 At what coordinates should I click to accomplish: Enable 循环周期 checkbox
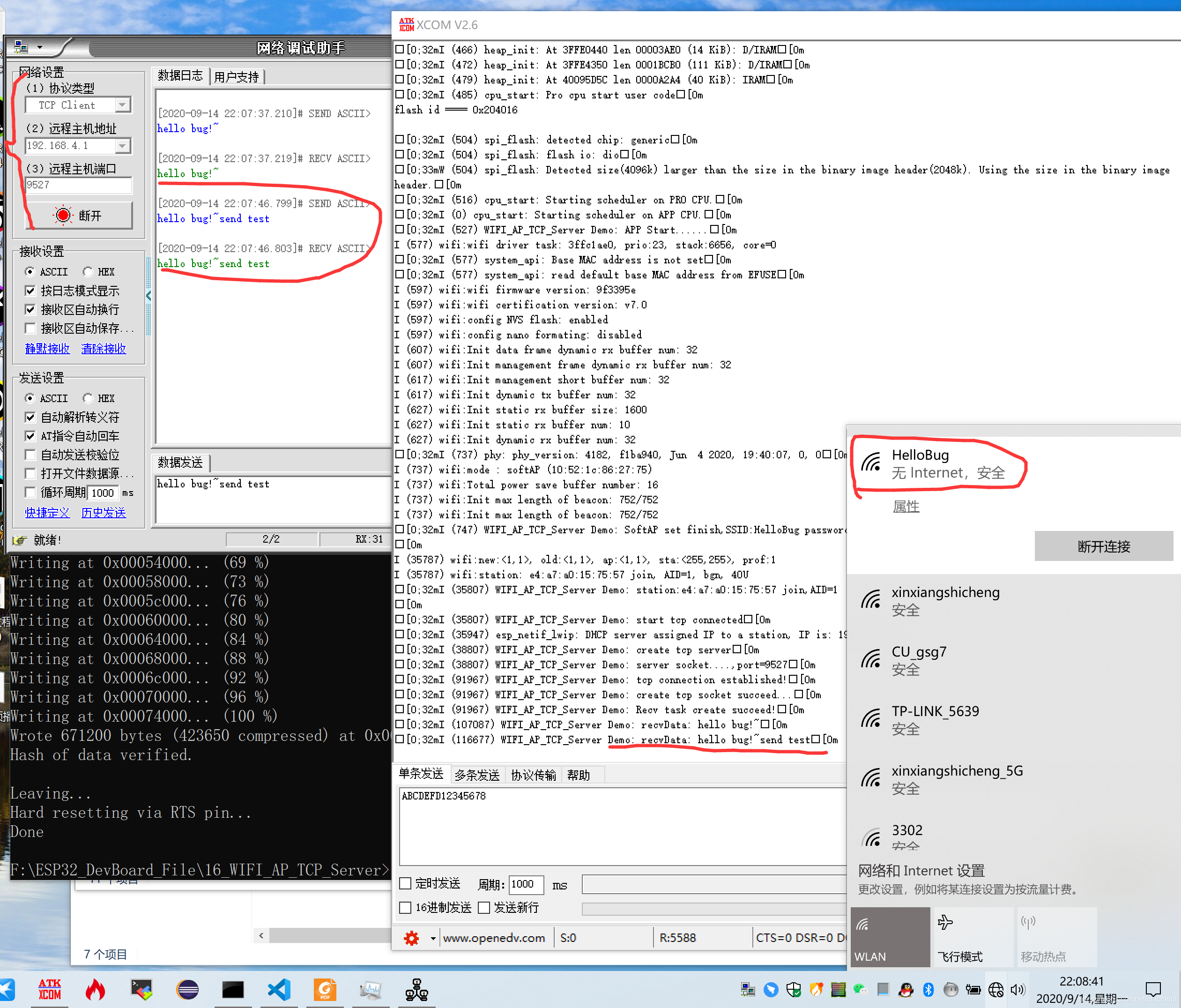point(30,492)
